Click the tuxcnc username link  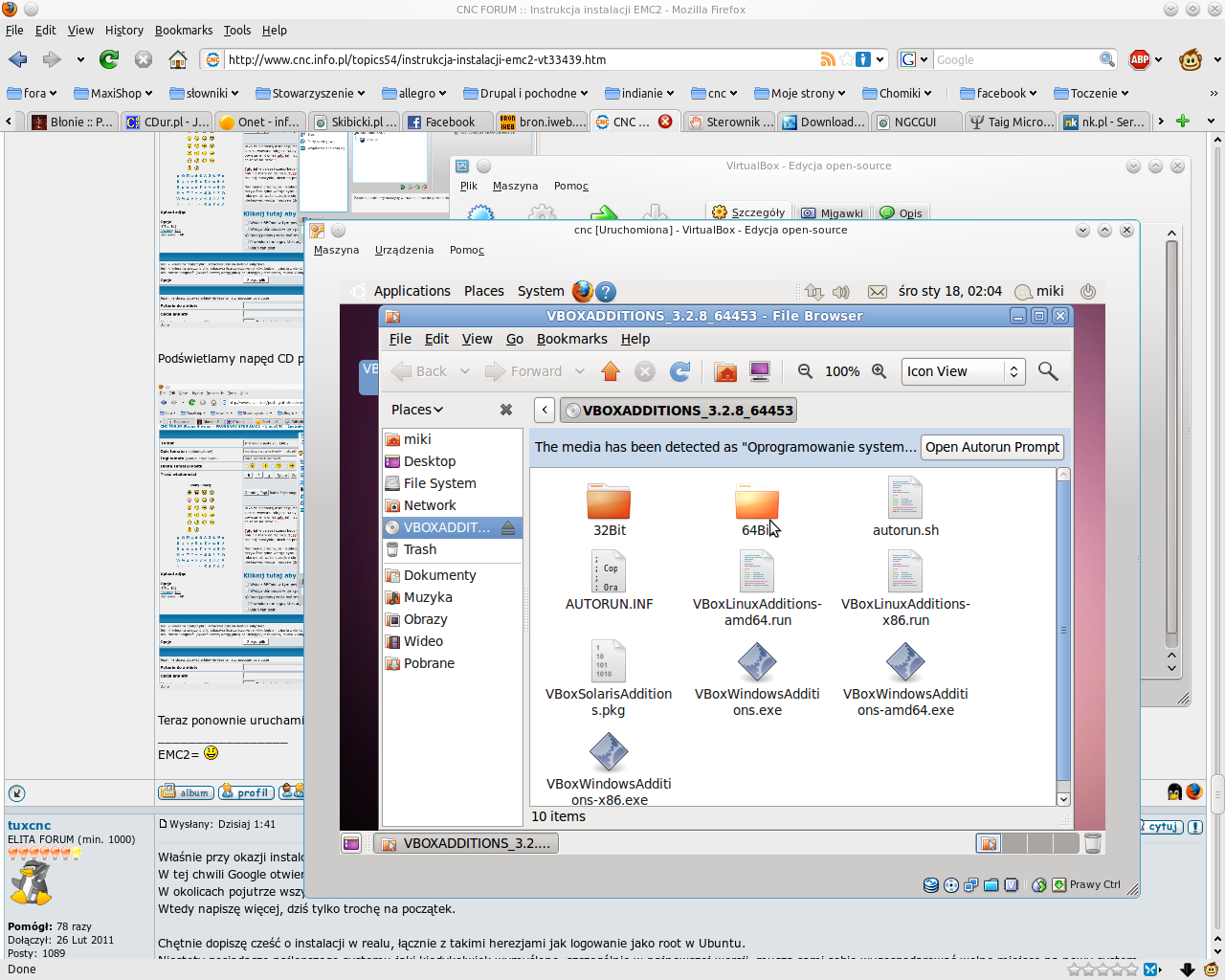pos(30,825)
